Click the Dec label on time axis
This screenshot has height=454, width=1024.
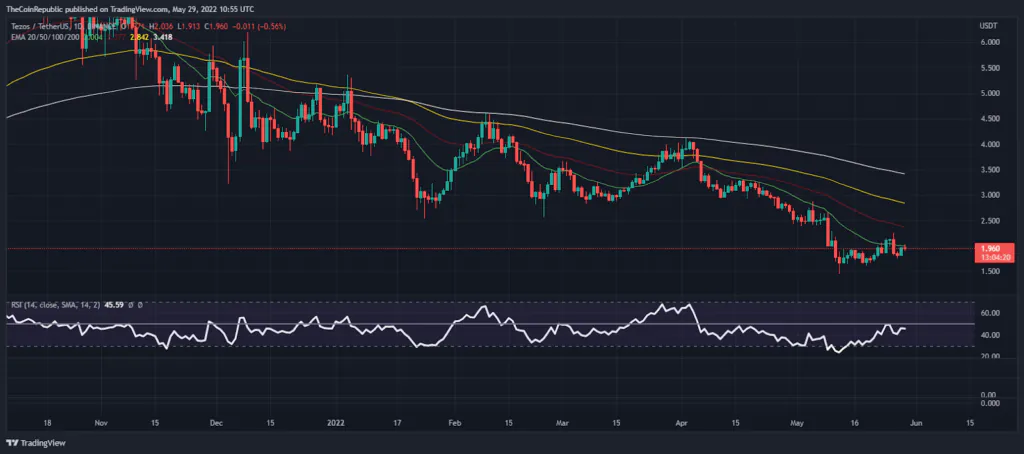click(216, 422)
